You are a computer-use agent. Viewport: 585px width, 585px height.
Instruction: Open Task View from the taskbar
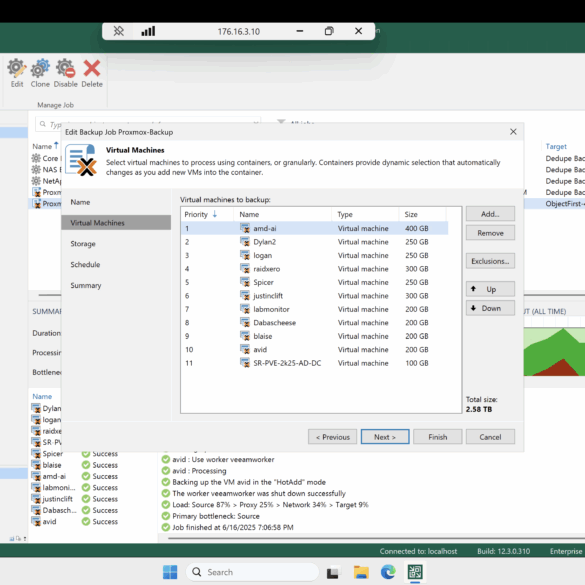pos(332,573)
